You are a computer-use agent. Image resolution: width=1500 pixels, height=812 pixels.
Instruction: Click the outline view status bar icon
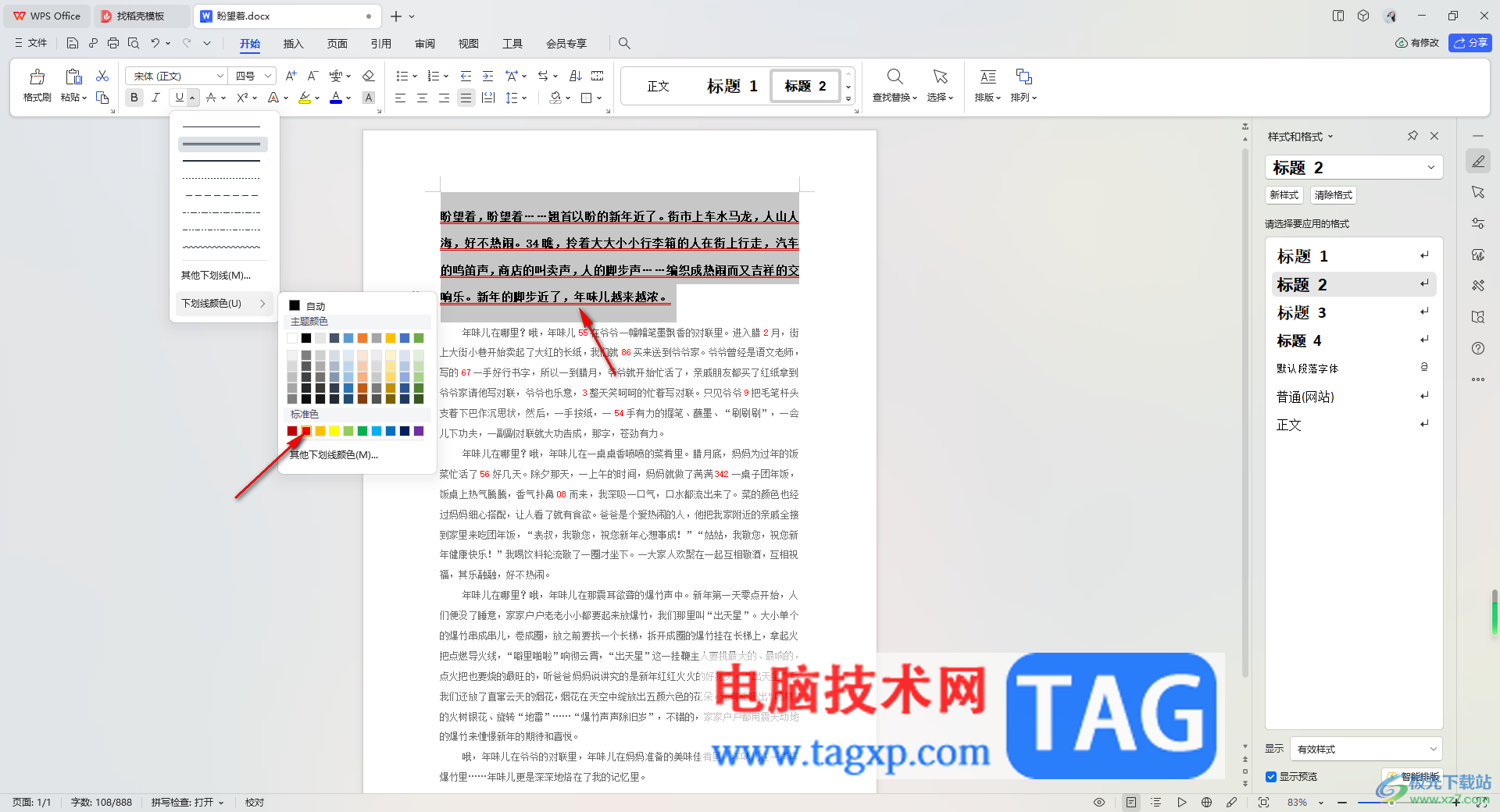click(1156, 802)
